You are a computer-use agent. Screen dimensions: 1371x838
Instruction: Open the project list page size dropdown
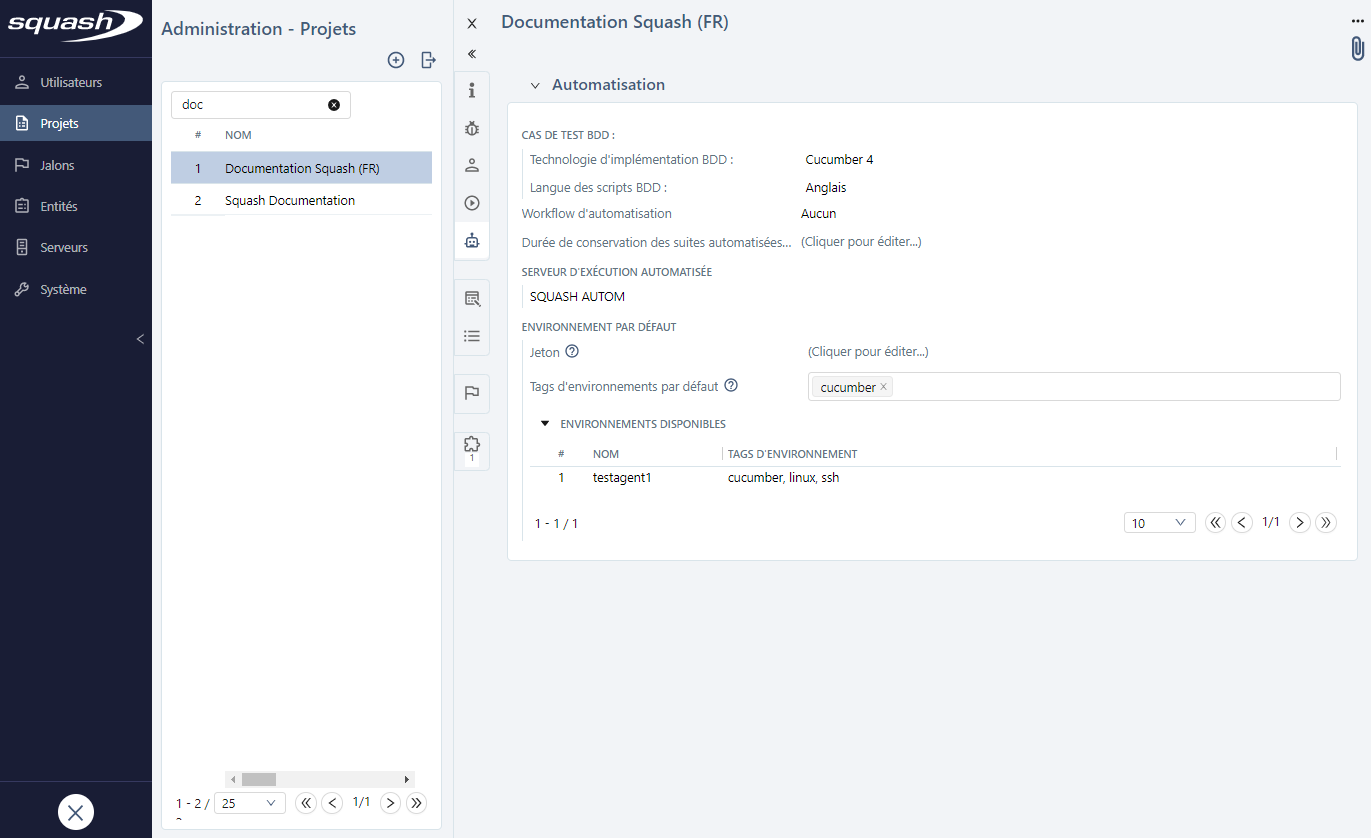pos(250,803)
